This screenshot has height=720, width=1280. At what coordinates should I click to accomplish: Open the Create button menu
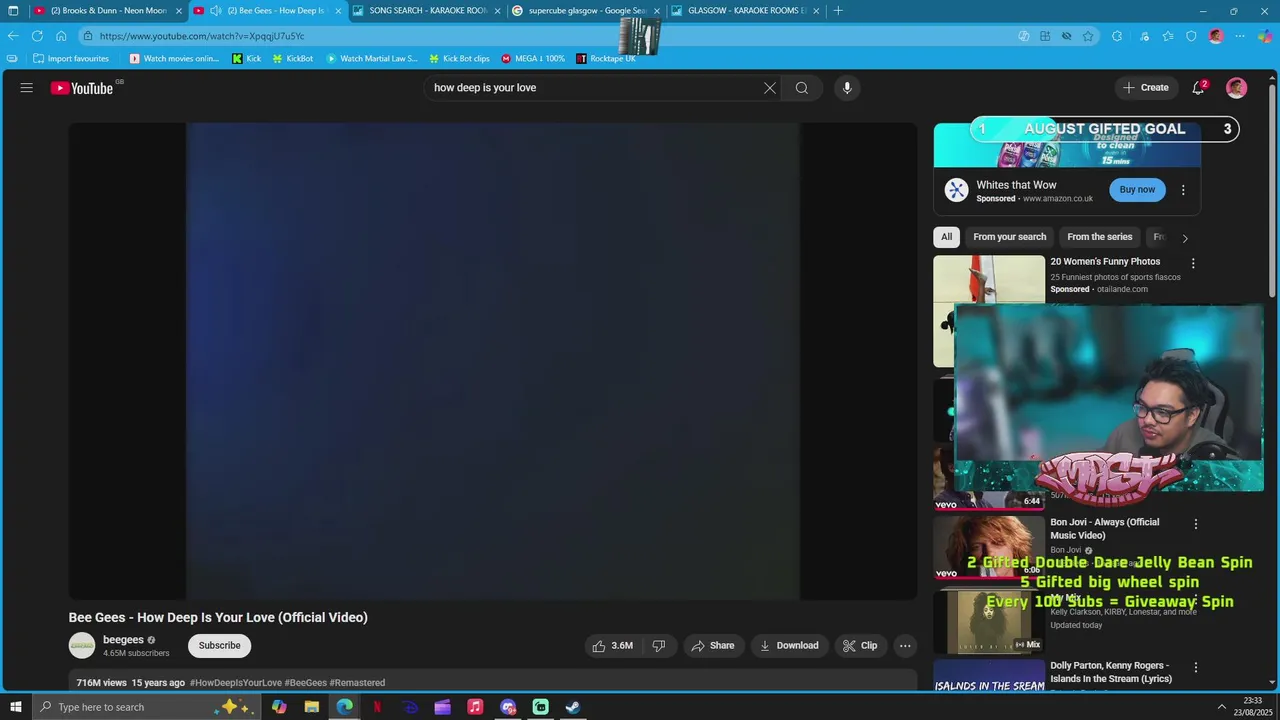[x=1146, y=88]
